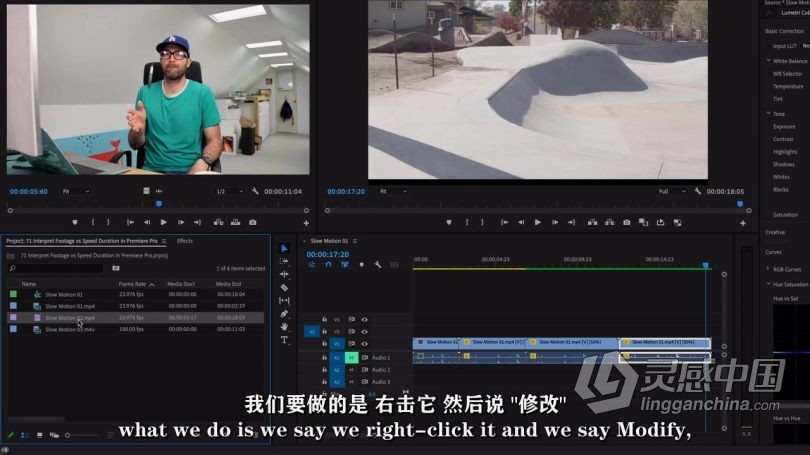
Task: Select the Track Select Forward tool
Action: pyautogui.click(x=284, y=261)
